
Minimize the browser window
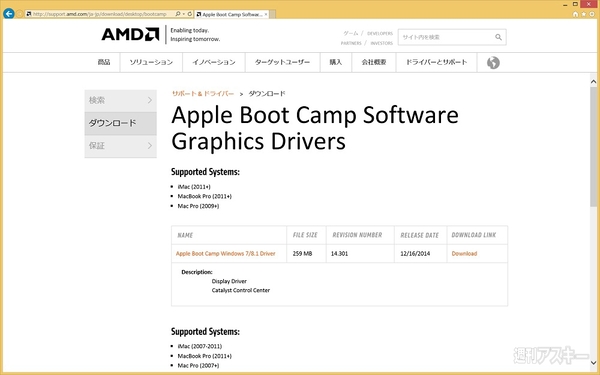pos(566,4)
